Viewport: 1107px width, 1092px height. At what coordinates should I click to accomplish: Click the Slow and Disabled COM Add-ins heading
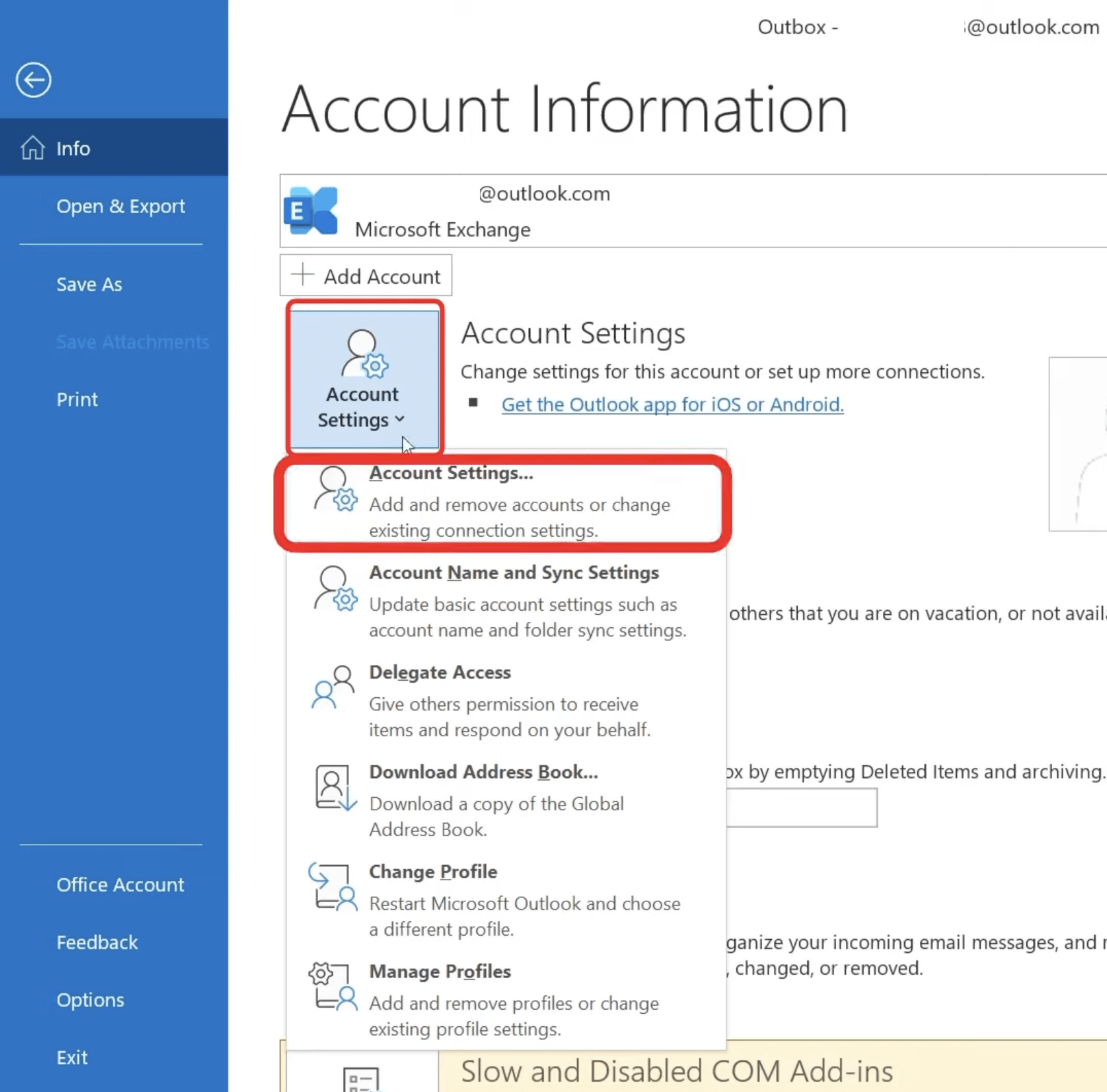click(677, 1071)
